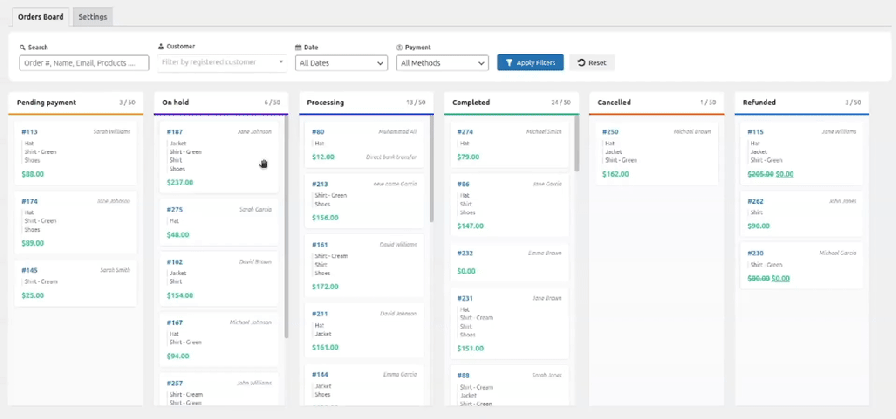Click the coin icon beside the Payment label

tap(399, 47)
